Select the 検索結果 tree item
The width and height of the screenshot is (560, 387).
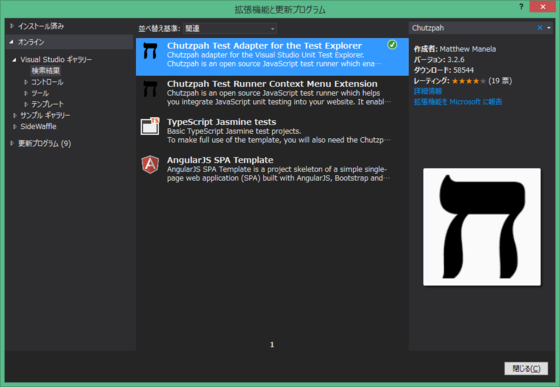[45, 71]
